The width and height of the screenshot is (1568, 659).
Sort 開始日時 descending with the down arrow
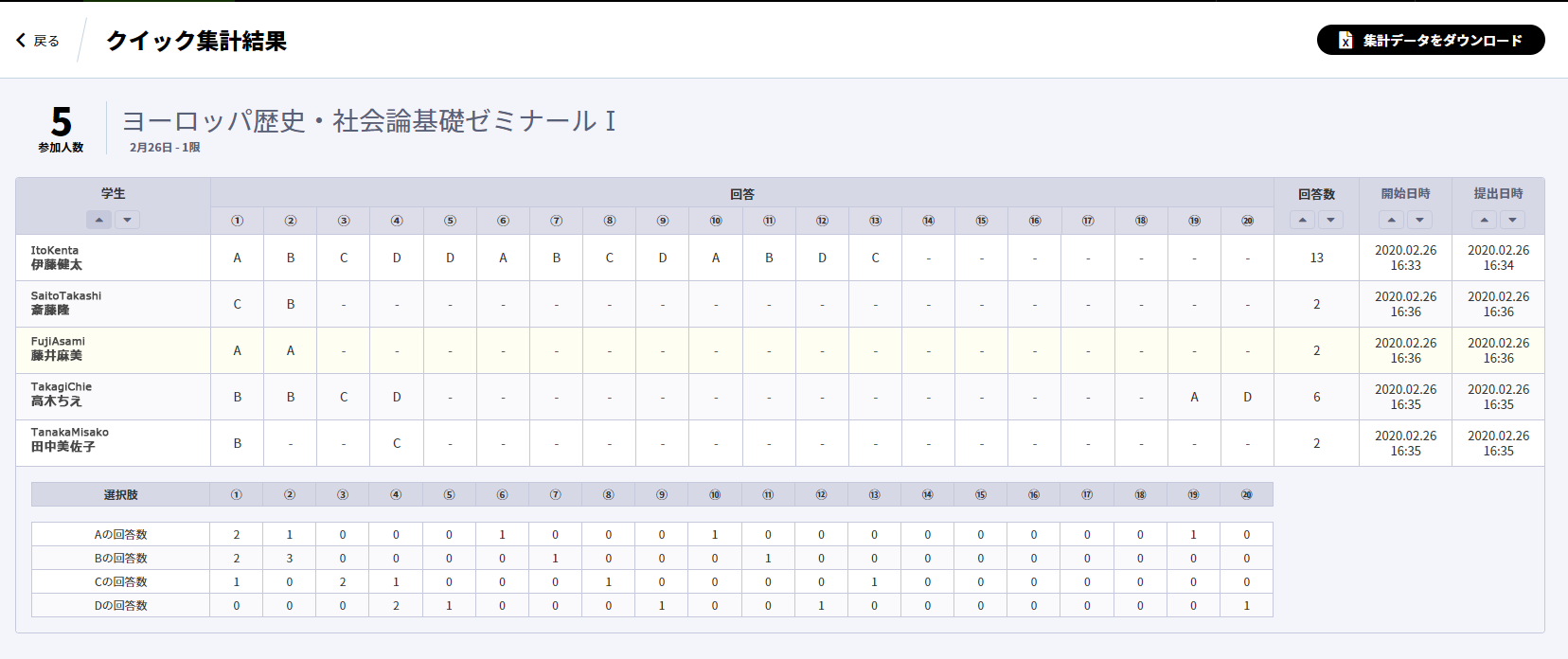(x=1418, y=220)
